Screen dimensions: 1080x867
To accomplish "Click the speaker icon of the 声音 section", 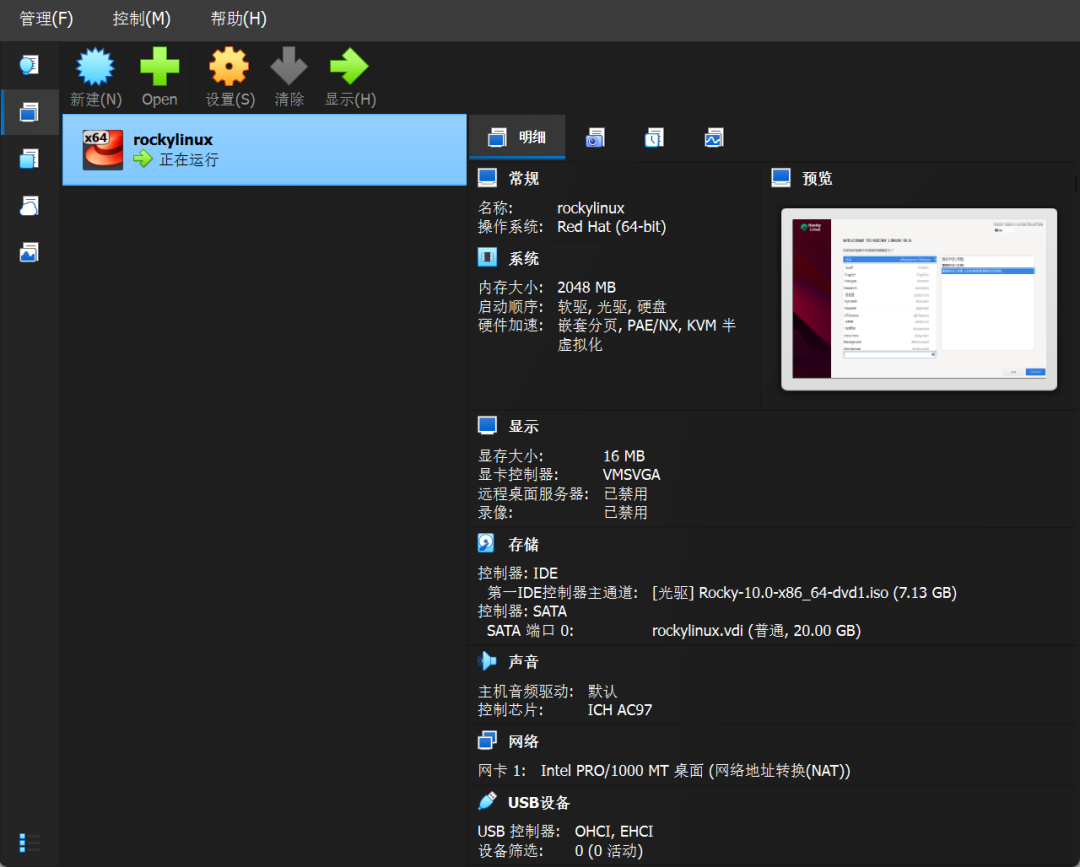I will point(487,661).
